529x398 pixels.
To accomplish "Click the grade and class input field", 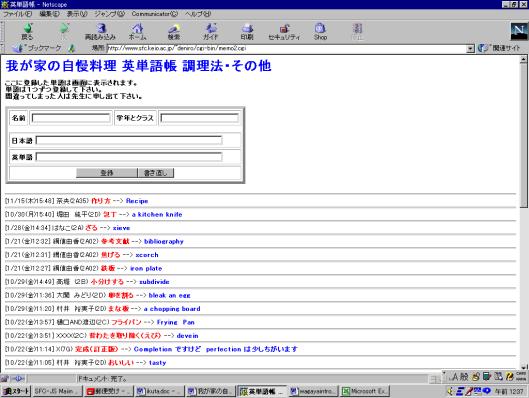I will (199, 118).
